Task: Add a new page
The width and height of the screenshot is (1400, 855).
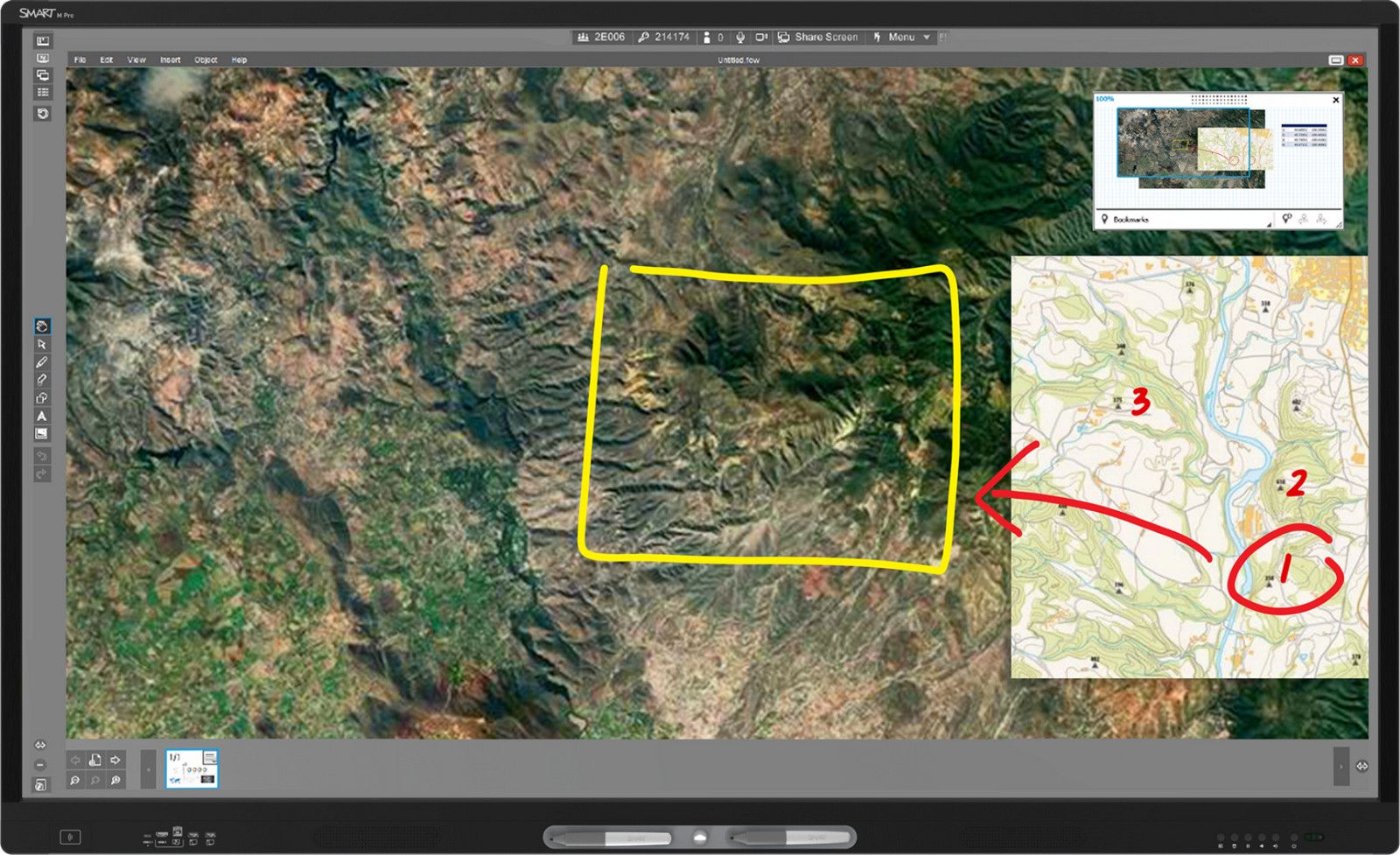Action: point(95,760)
